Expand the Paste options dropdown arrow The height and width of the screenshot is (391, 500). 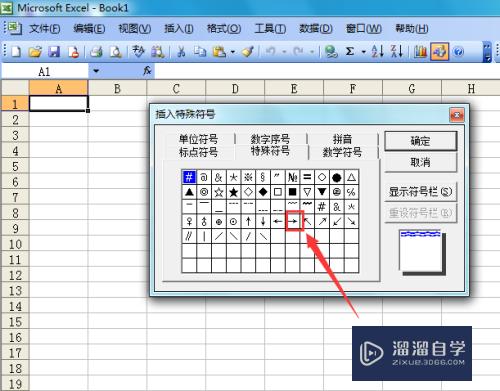click(x=233, y=52)
